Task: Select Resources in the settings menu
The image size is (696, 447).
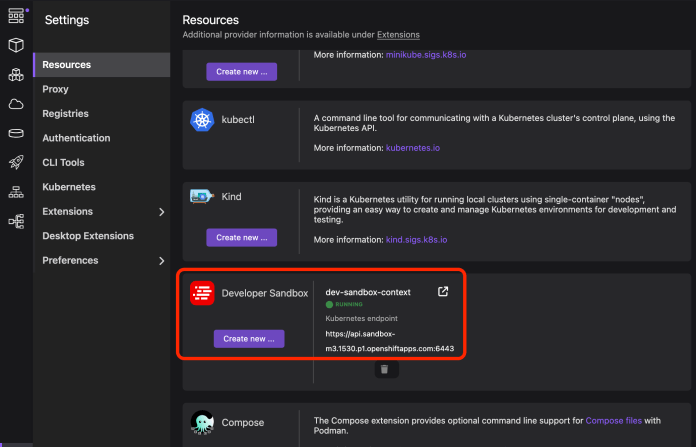Action: click(102, 65)
